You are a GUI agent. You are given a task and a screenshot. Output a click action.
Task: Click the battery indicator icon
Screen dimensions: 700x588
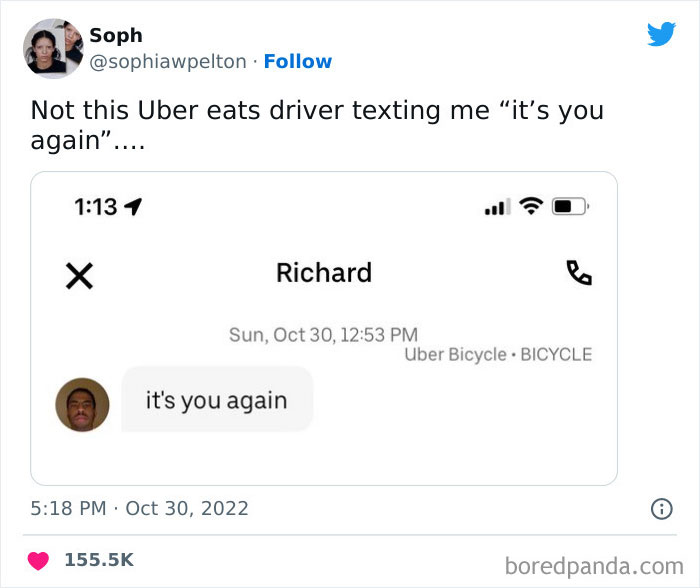point(571,206)
